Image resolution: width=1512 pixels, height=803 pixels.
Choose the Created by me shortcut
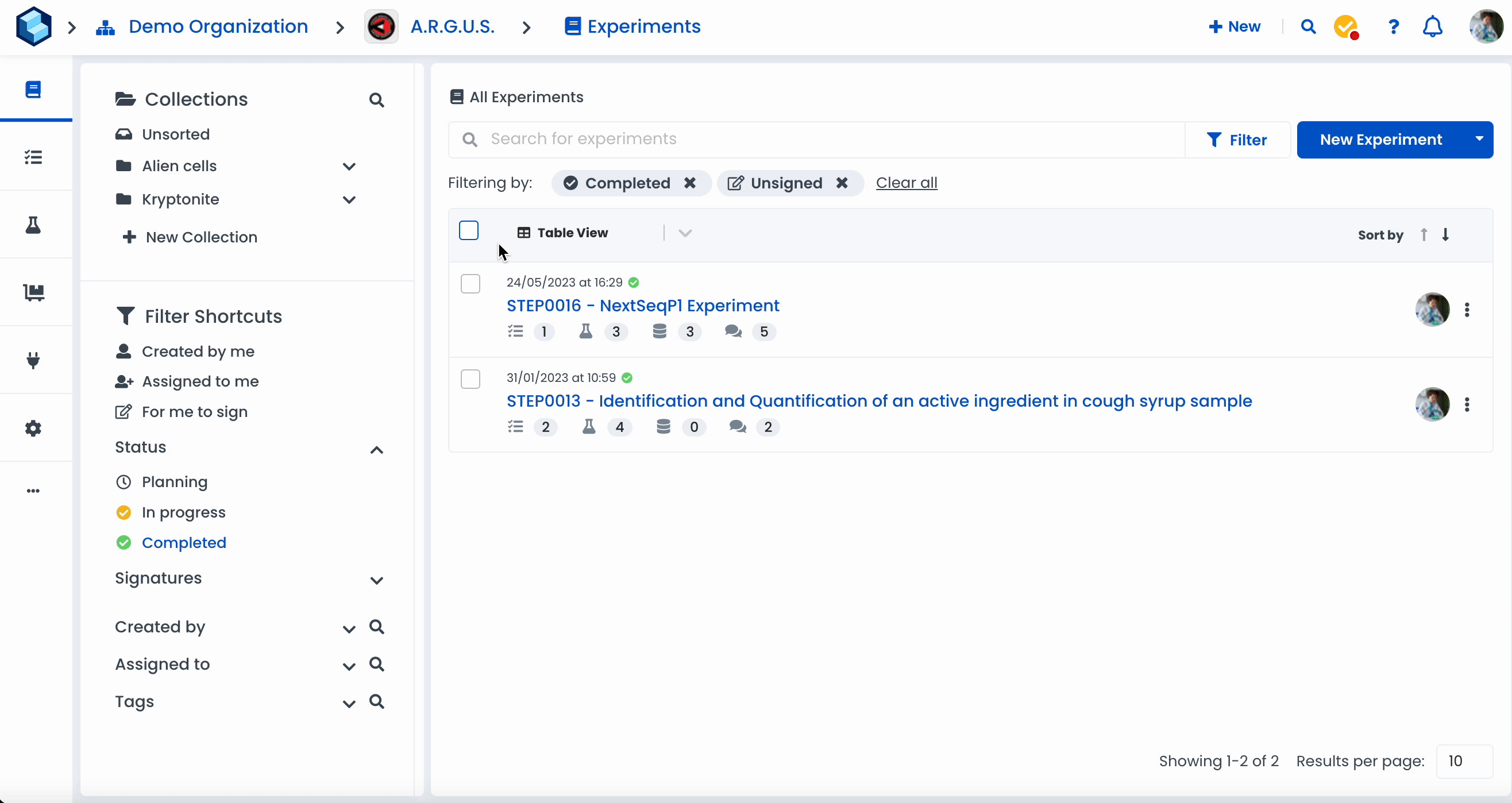point(198,352)
